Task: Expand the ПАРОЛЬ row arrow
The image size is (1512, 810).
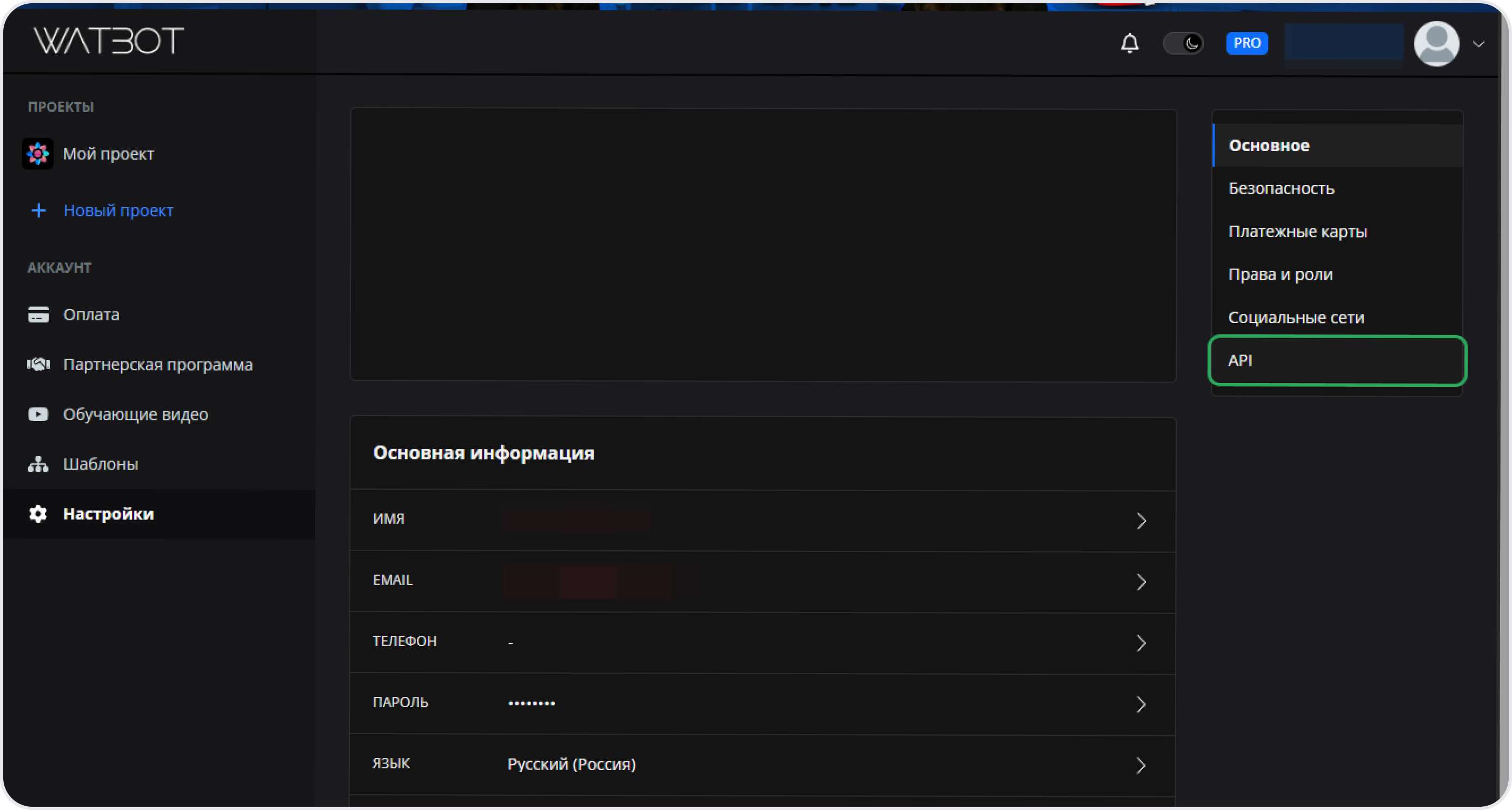Action: [1140, 704]
